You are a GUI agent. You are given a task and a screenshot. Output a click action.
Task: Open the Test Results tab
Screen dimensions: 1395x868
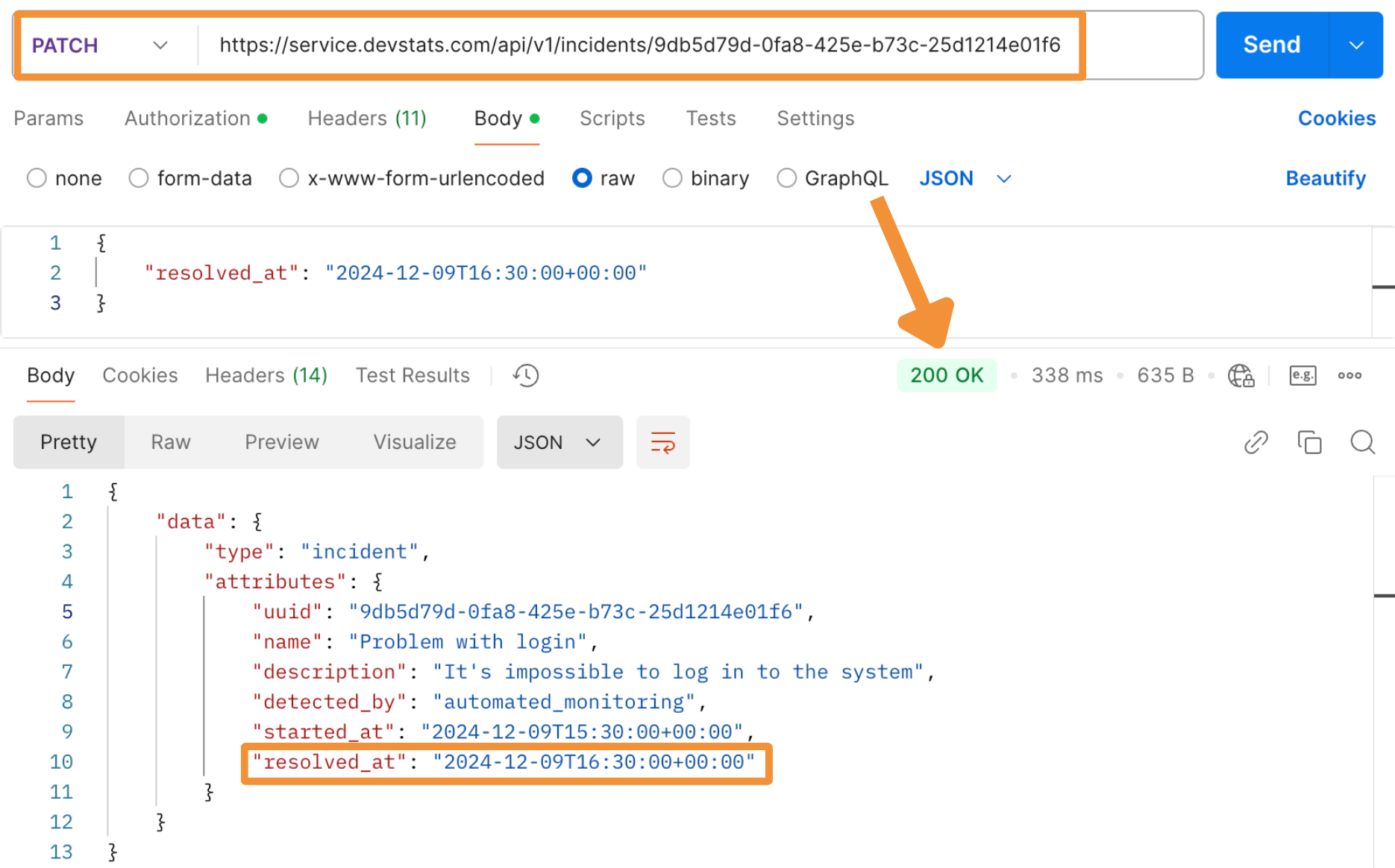tap(413, 375)
